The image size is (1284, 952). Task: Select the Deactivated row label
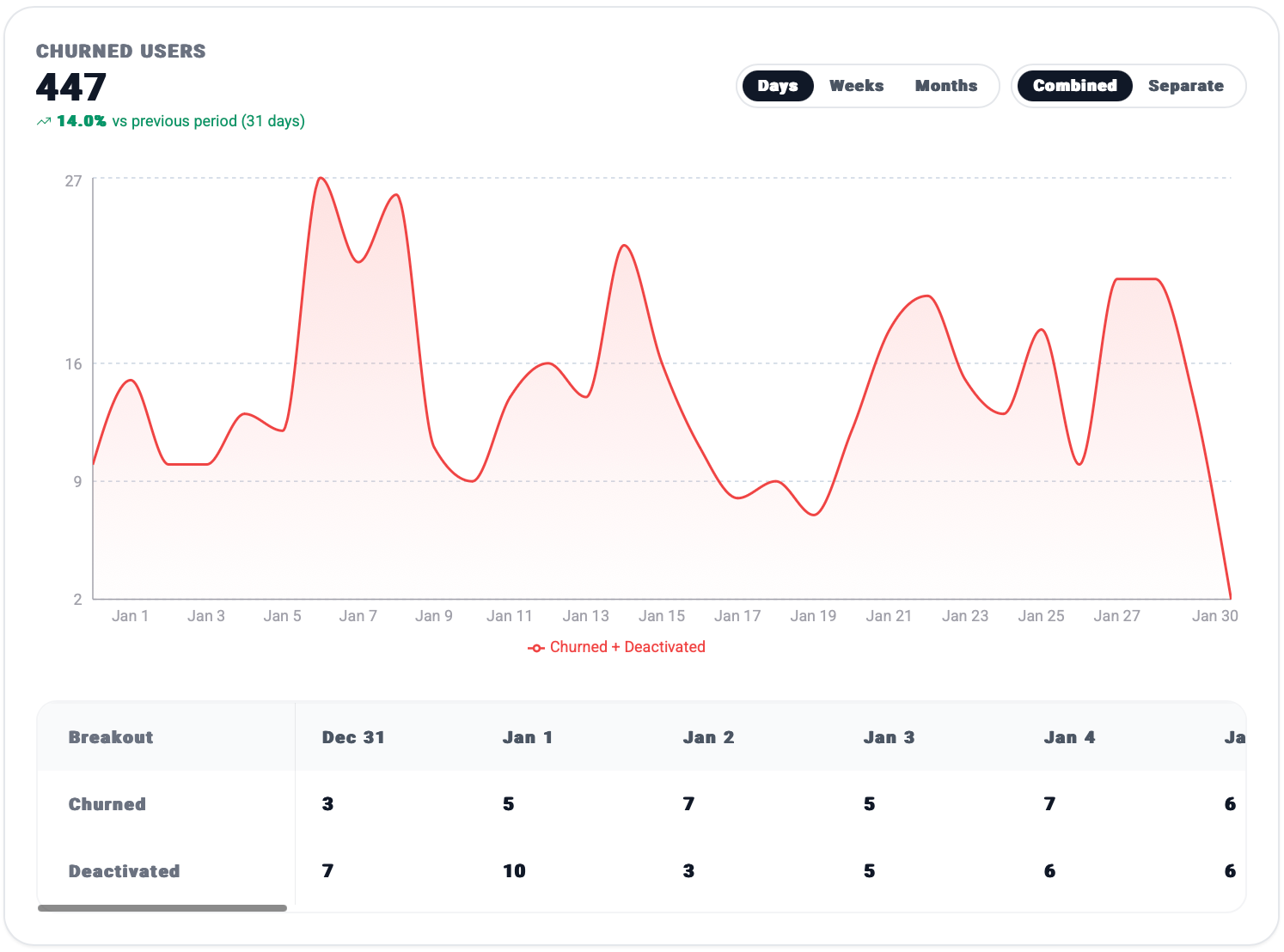(x=125, y=871)
